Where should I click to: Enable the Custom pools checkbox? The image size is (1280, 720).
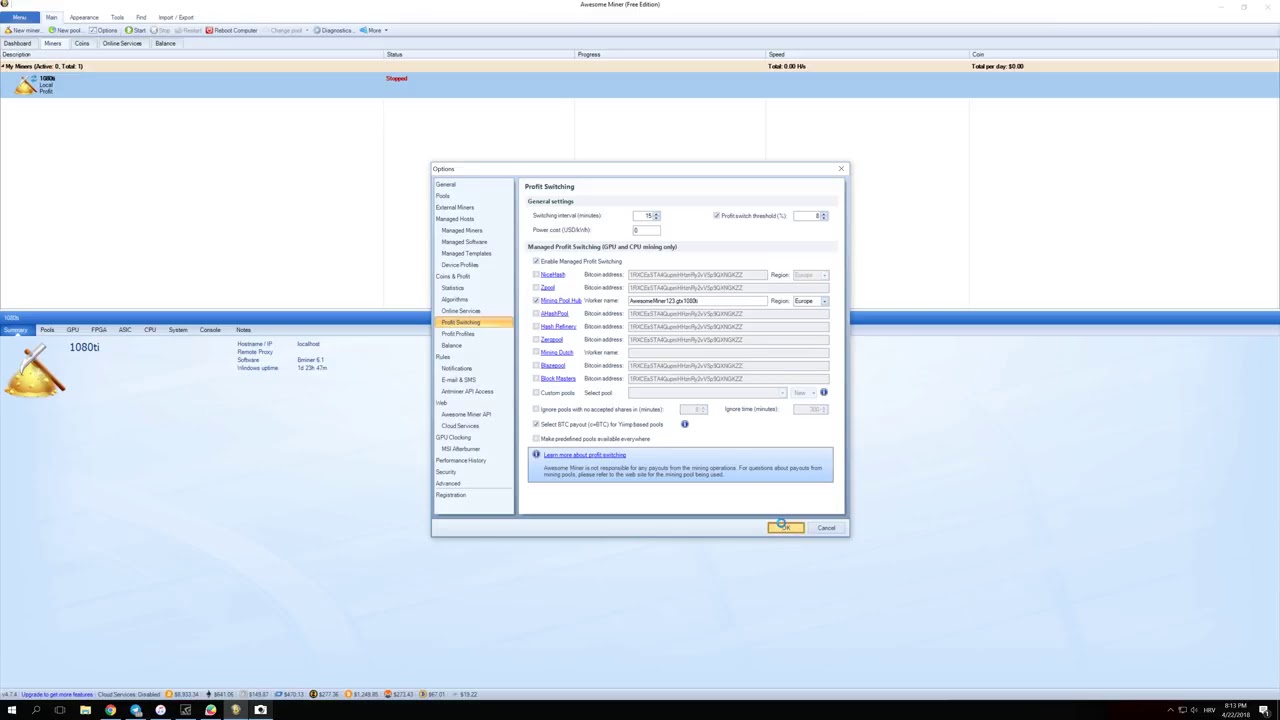click(x=536, y=393)
